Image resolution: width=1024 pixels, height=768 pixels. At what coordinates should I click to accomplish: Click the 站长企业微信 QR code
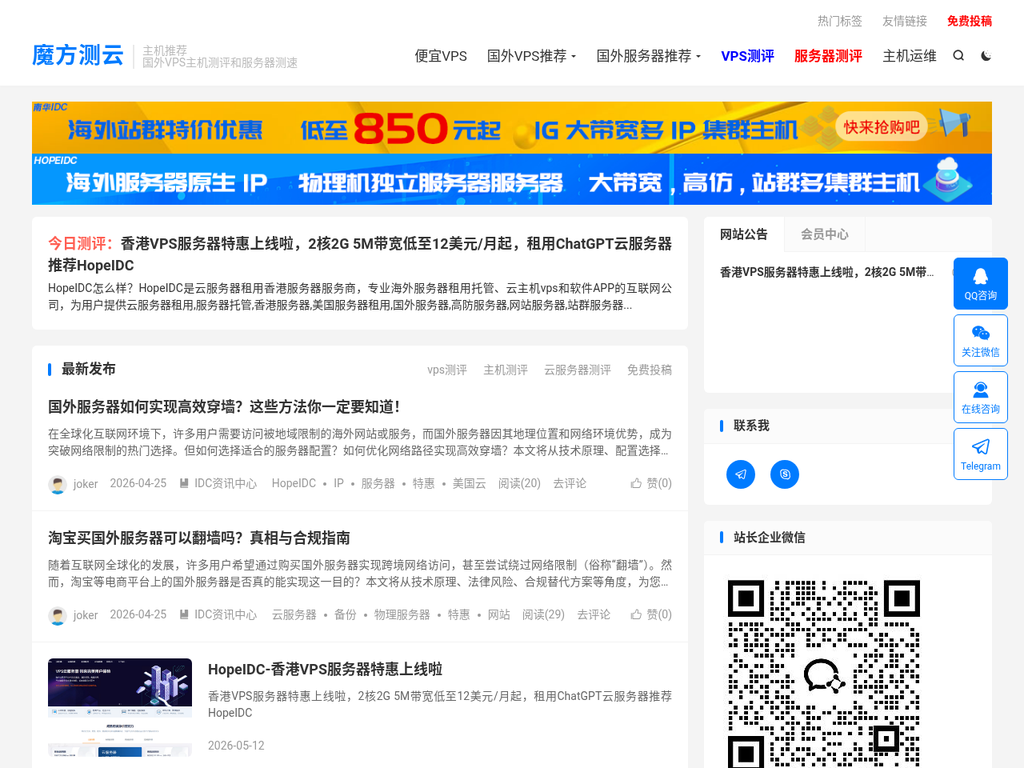click(824, 673)
